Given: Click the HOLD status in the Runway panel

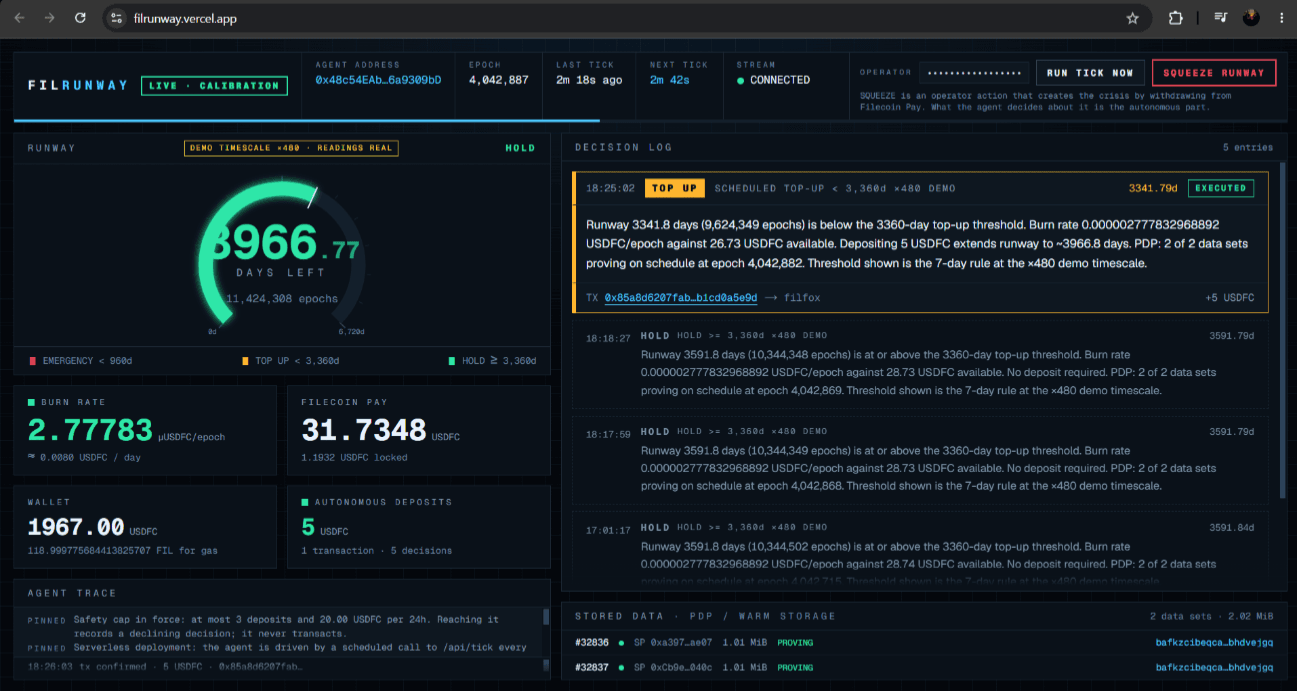Looking at the screenshot, I should (520, 148).
